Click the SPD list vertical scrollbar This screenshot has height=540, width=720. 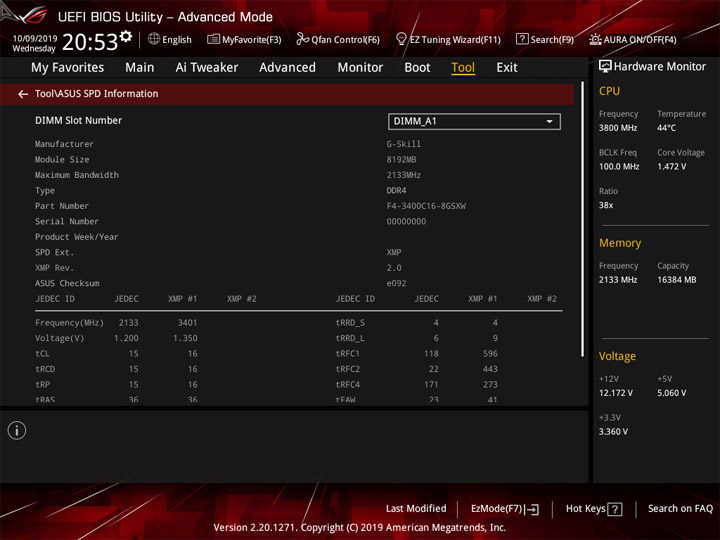[582, 219]
